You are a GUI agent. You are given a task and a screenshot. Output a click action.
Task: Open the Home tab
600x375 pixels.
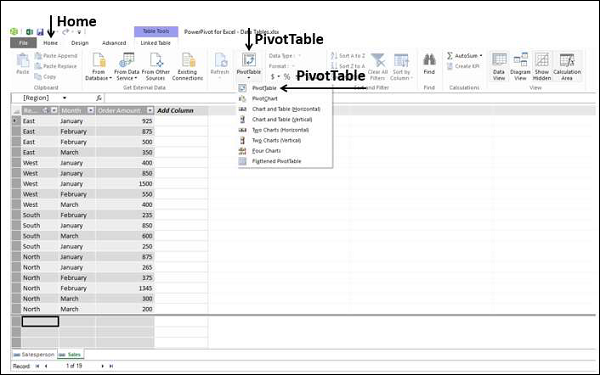pyautogui.click(x=51, y=43)
